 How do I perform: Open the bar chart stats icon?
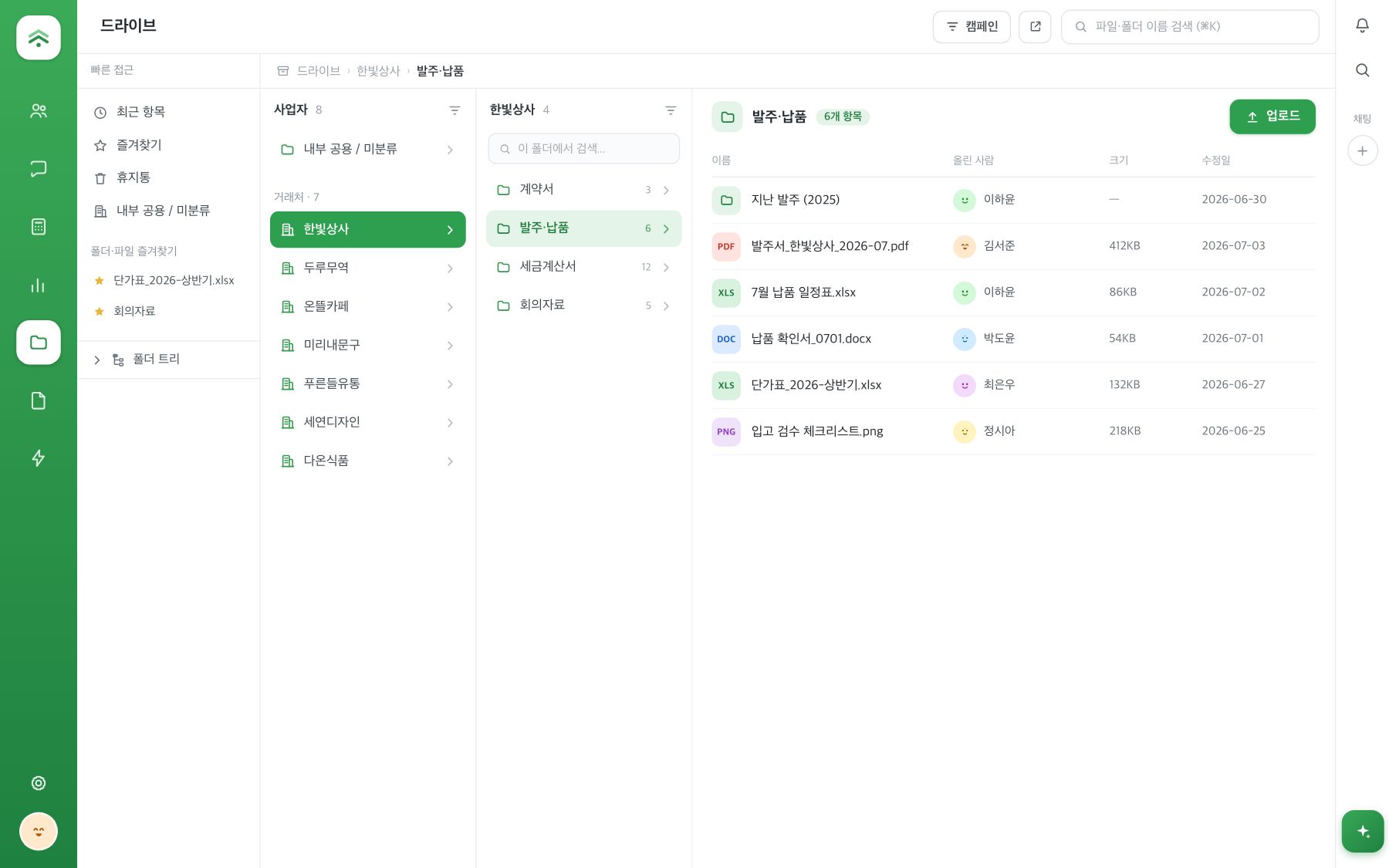point(38,285)
